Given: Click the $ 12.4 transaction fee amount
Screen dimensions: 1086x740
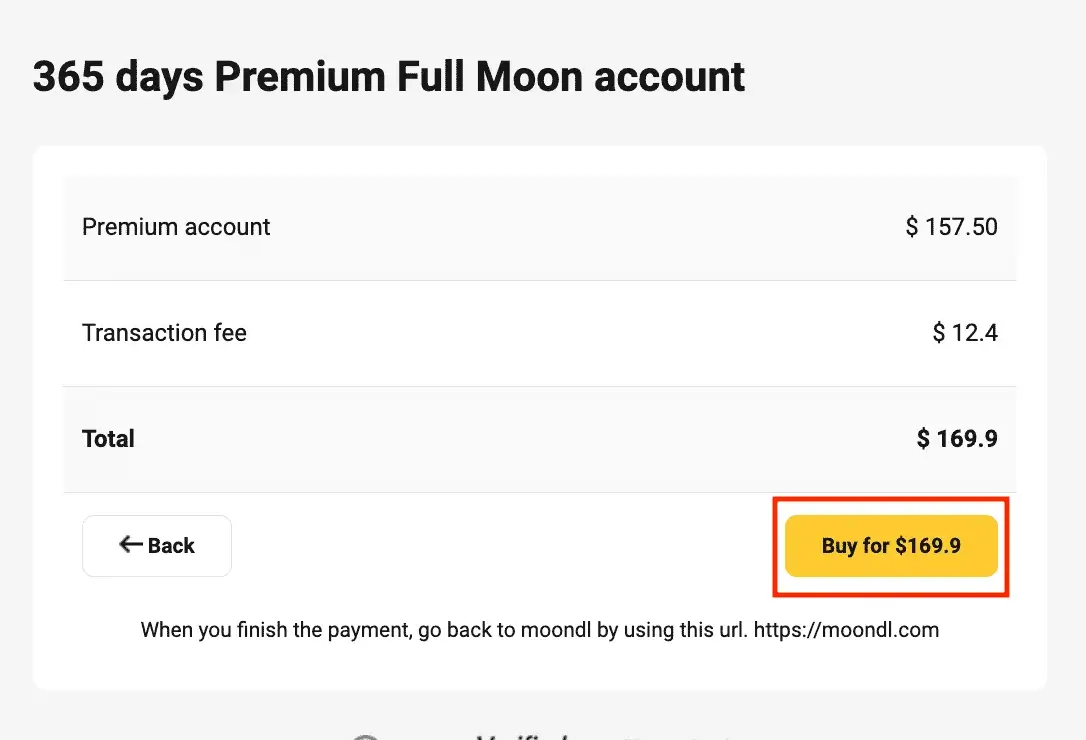Looking at the screenshot, I should [x=965, y=333].
